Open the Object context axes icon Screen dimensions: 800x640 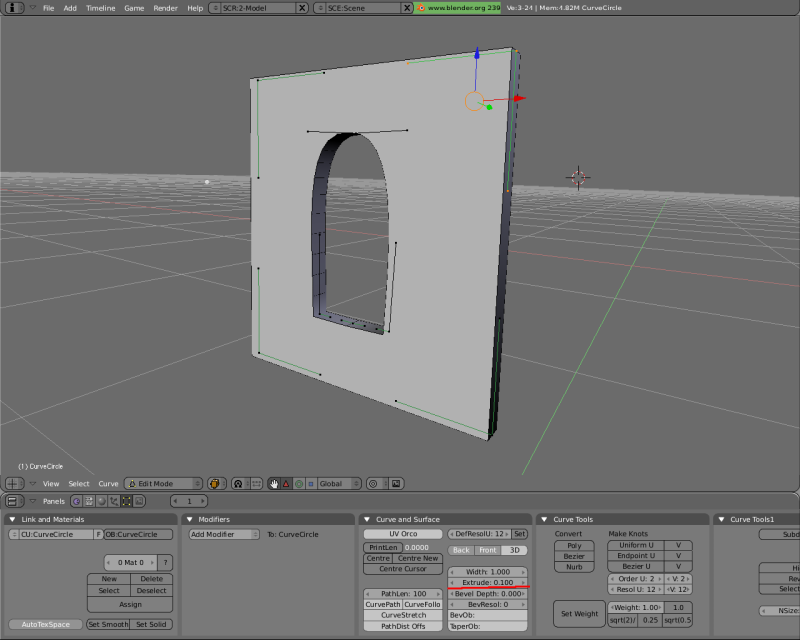click(114, 501)
